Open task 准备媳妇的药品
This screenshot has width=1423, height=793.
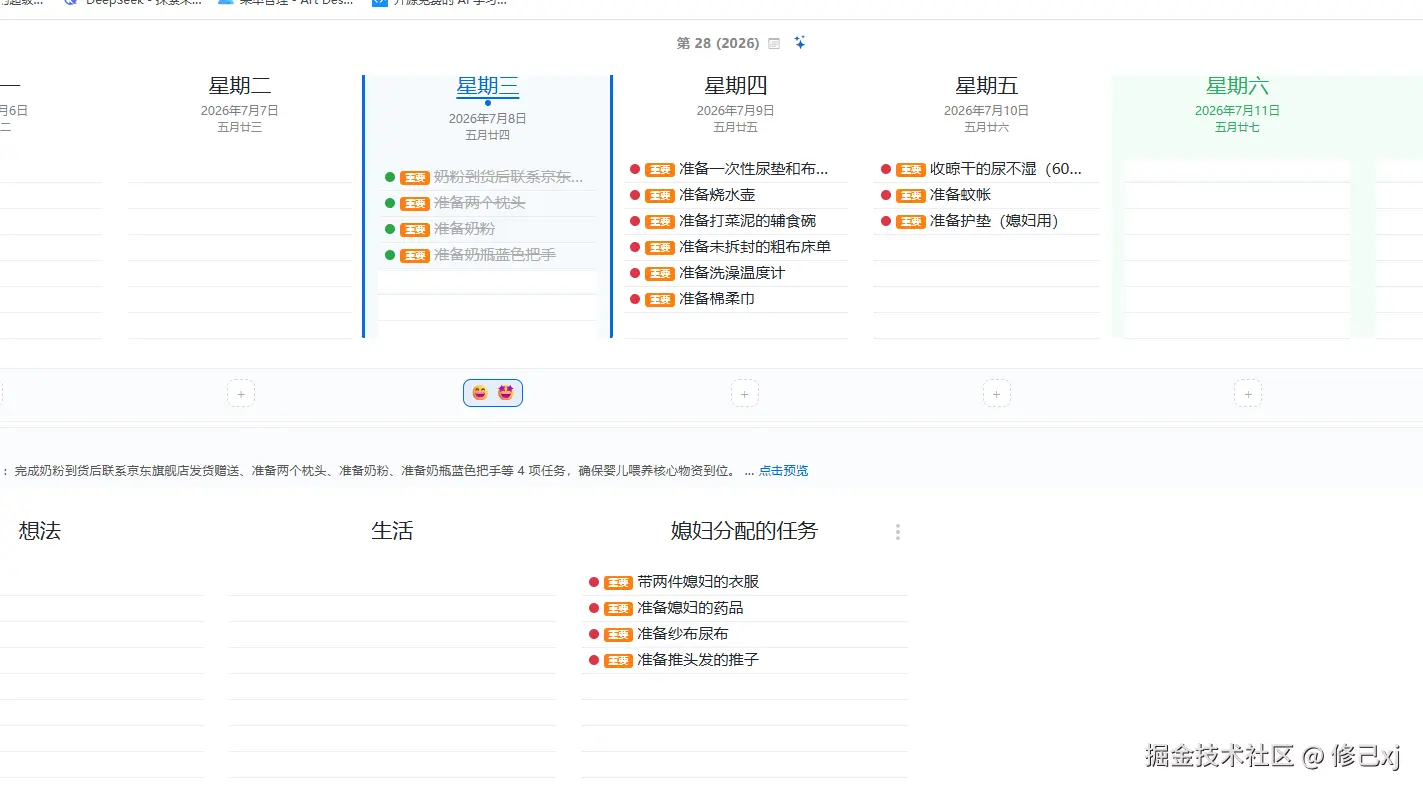click(690, 608)
